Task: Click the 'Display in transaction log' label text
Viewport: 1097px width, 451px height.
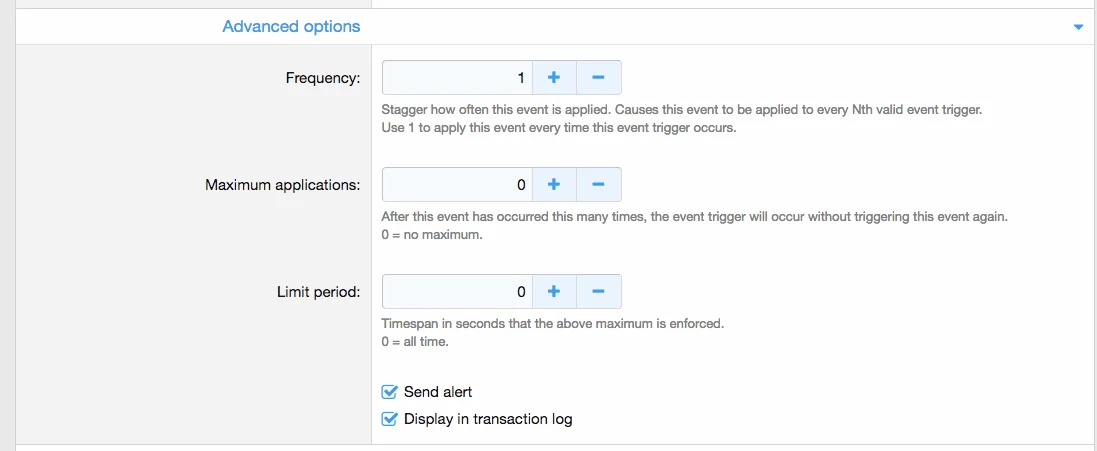Action: point(488,419)
